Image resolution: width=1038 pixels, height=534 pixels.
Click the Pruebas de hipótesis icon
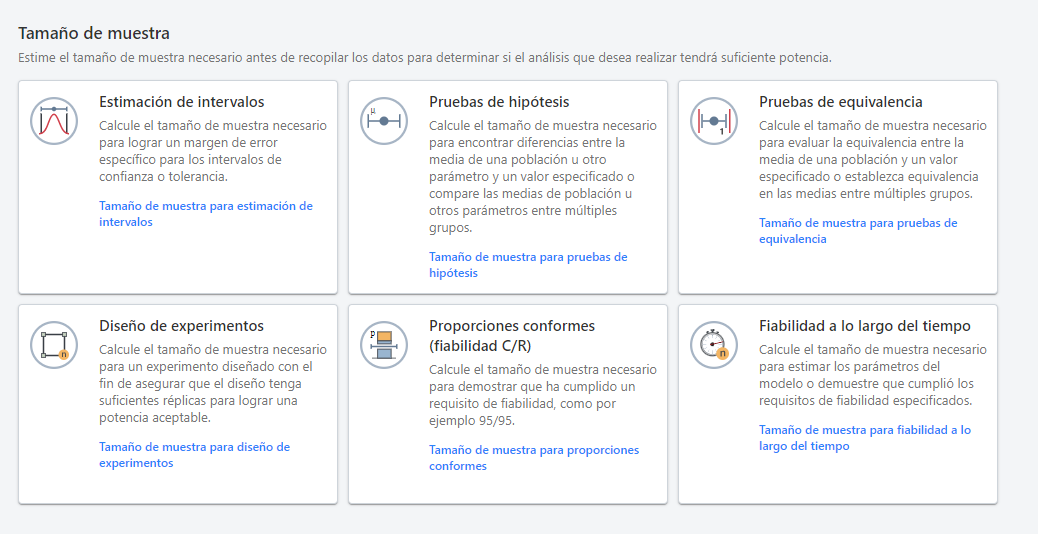point(384,121)
